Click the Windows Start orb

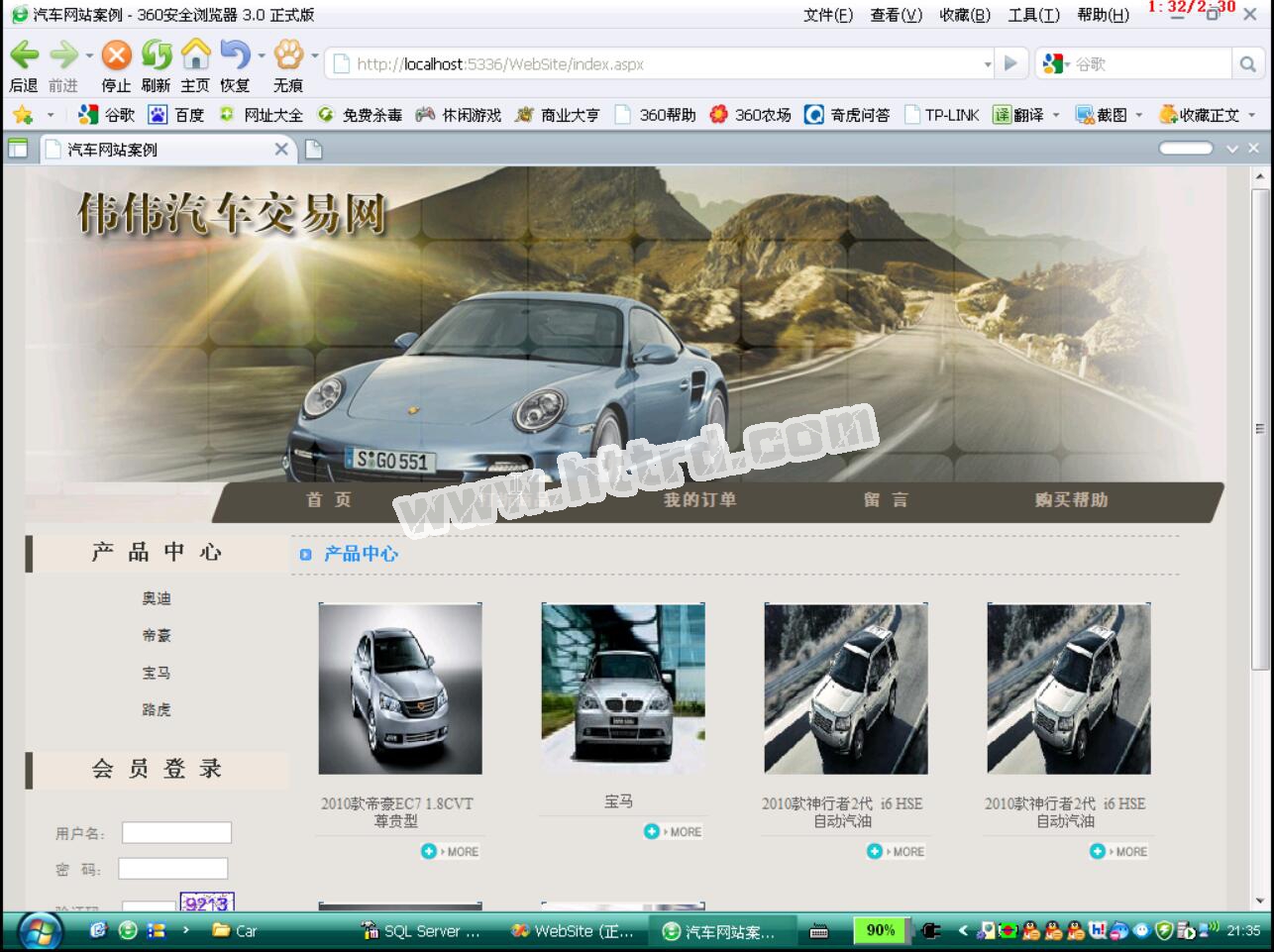click(40, 931)
